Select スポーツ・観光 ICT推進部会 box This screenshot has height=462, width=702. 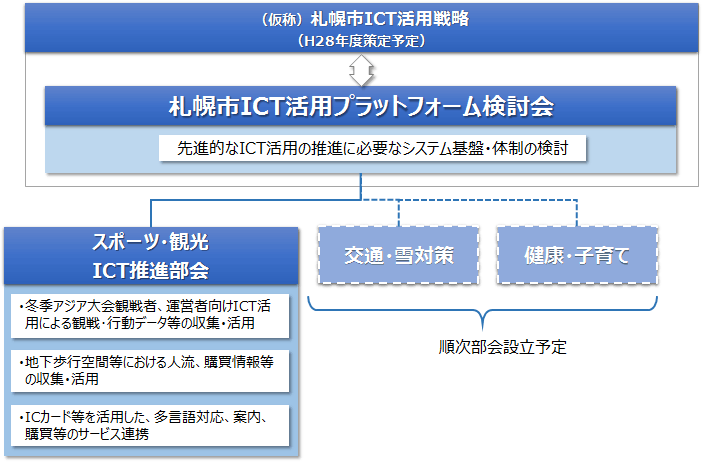coord(151,256)
